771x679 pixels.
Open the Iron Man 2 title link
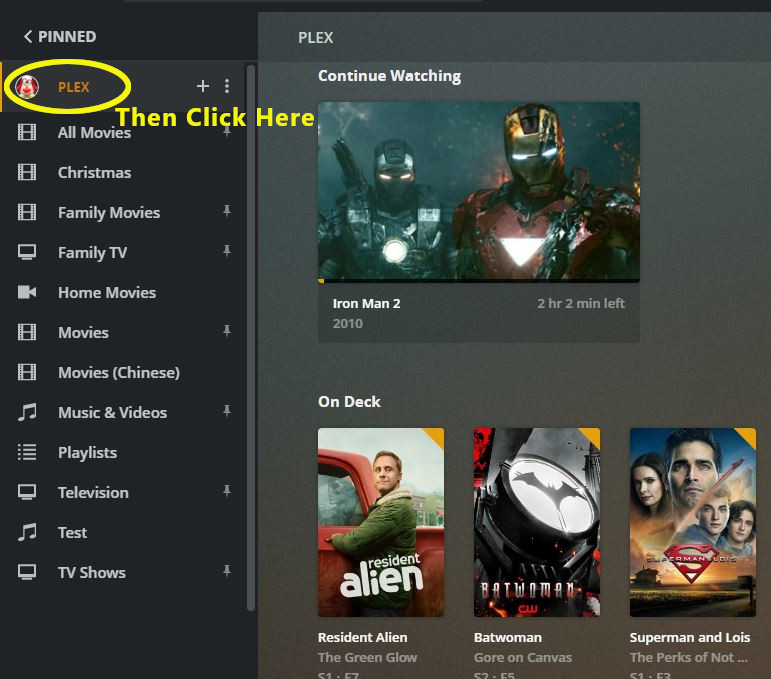click(366, 304)
